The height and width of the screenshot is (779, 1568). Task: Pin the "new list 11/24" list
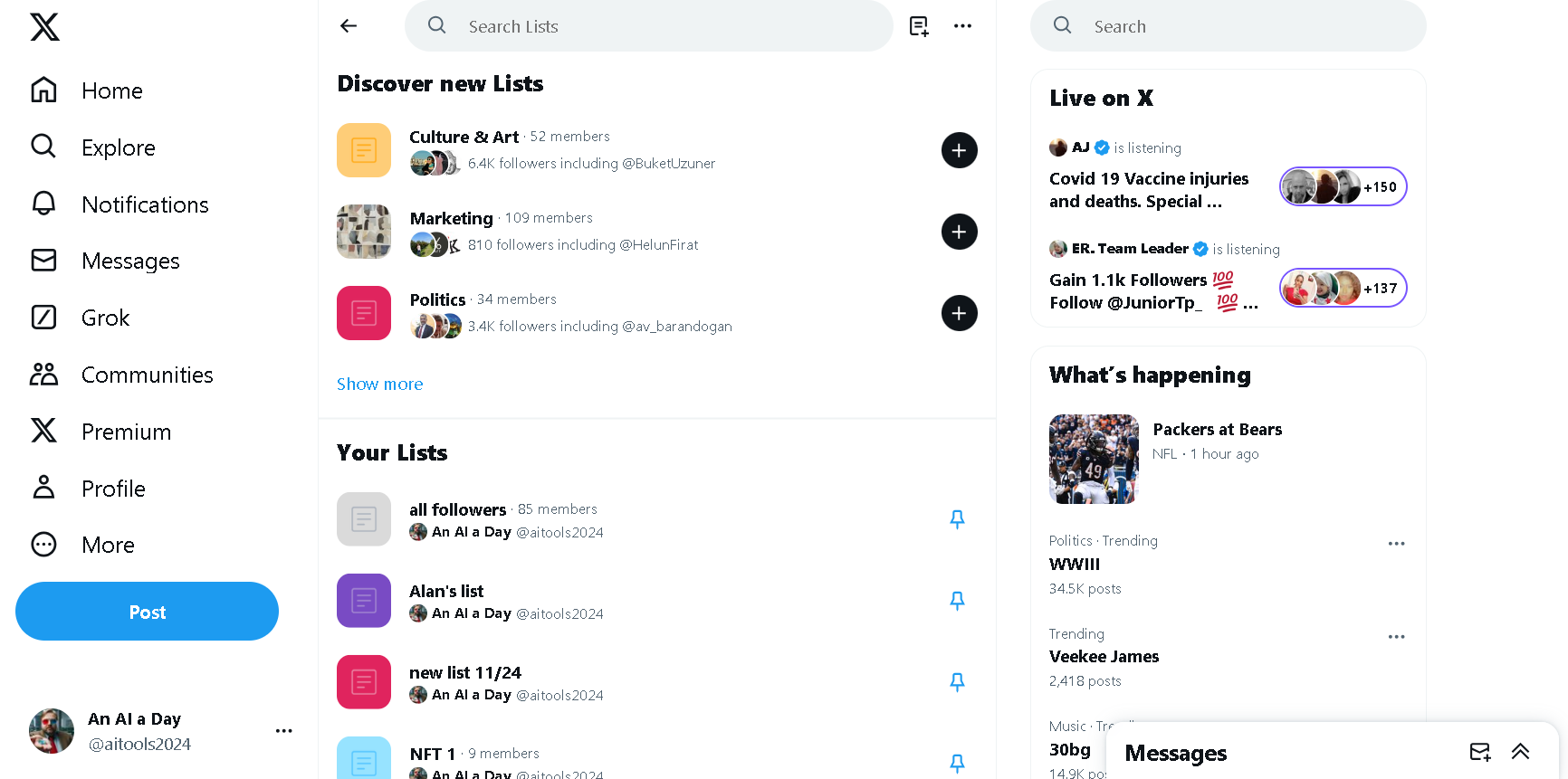pyautogui.click(x=957, y=682)
